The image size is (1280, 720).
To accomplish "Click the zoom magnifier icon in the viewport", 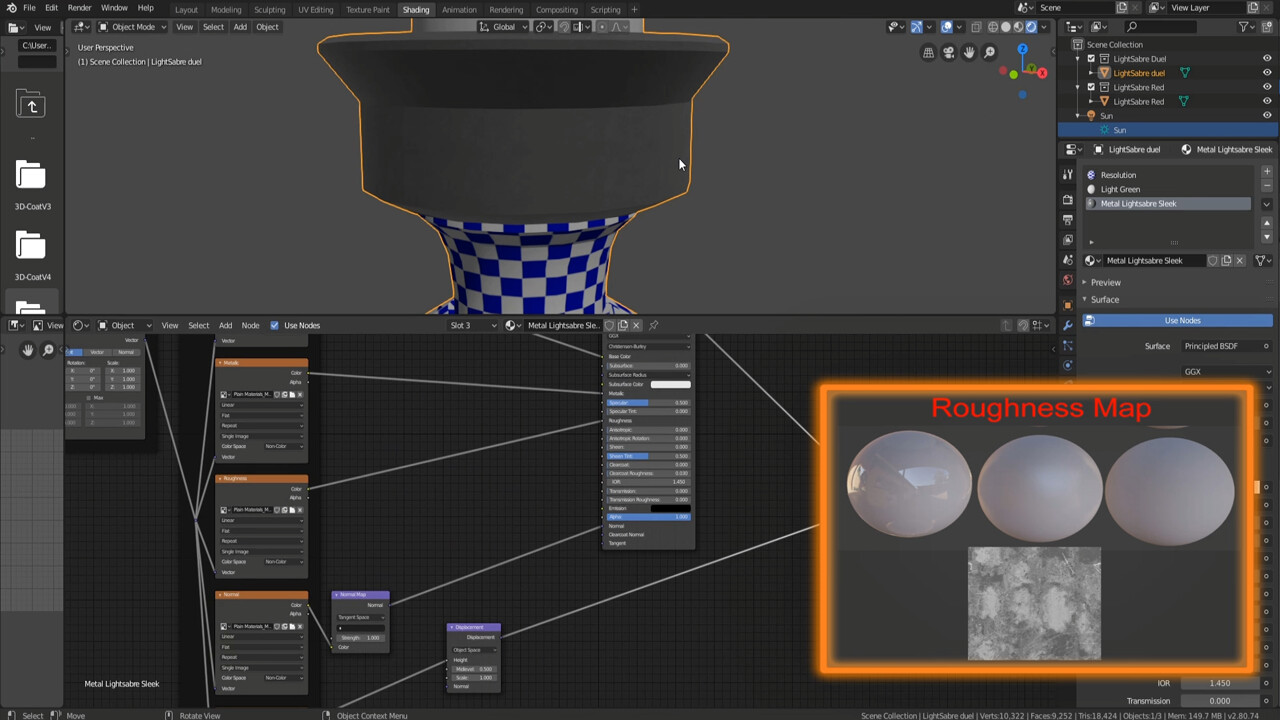I will tap(988, 52).
